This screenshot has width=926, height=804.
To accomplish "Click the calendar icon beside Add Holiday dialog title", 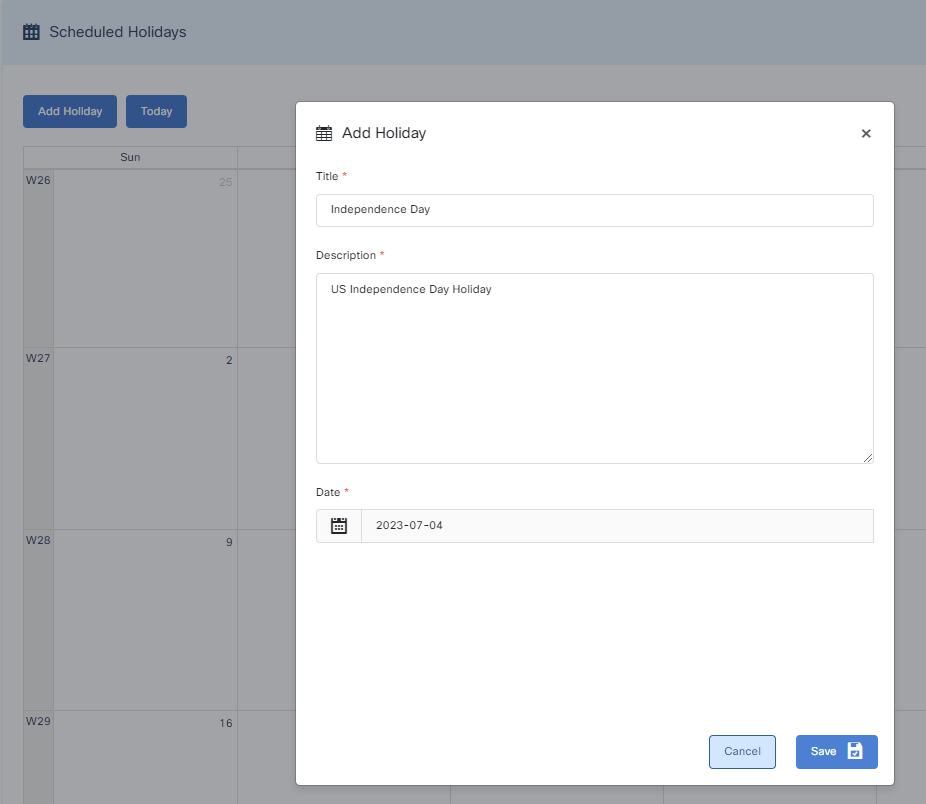I will pos(324,133).
